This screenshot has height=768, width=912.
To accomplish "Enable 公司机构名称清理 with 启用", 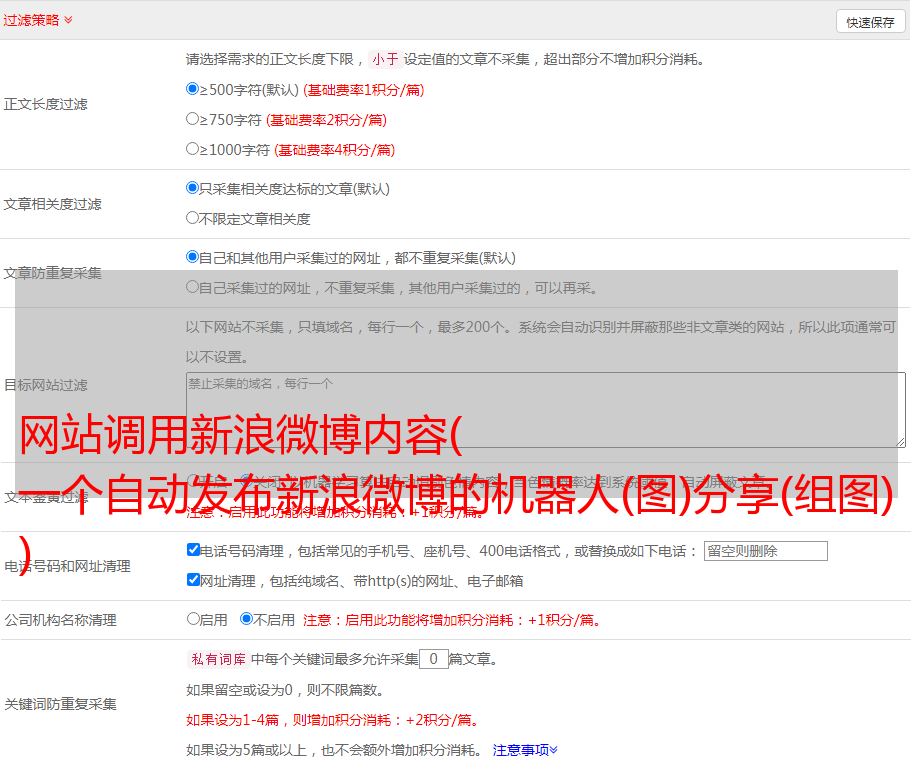I will 193,619.
